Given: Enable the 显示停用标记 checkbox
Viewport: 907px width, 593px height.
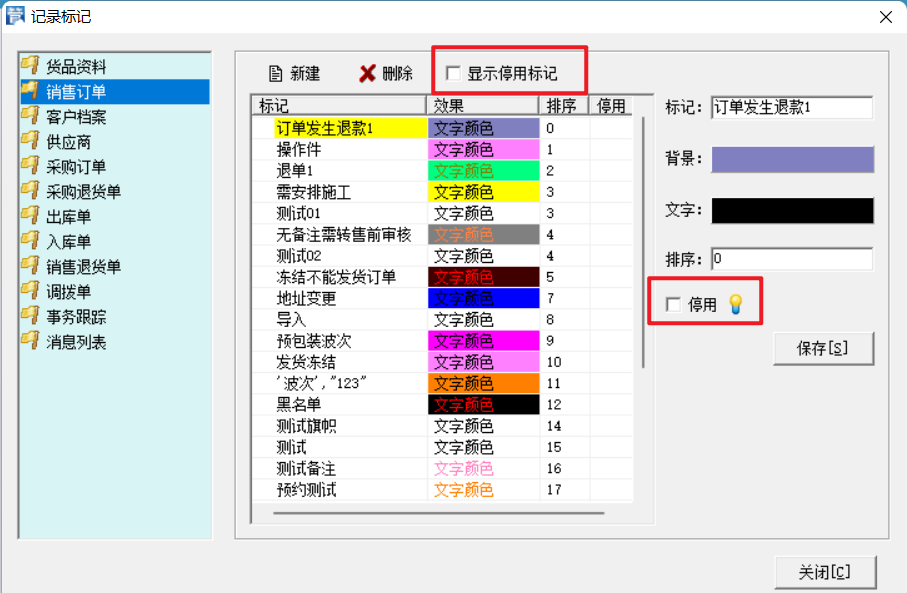Looking at the screenshot, I should 453,73.
